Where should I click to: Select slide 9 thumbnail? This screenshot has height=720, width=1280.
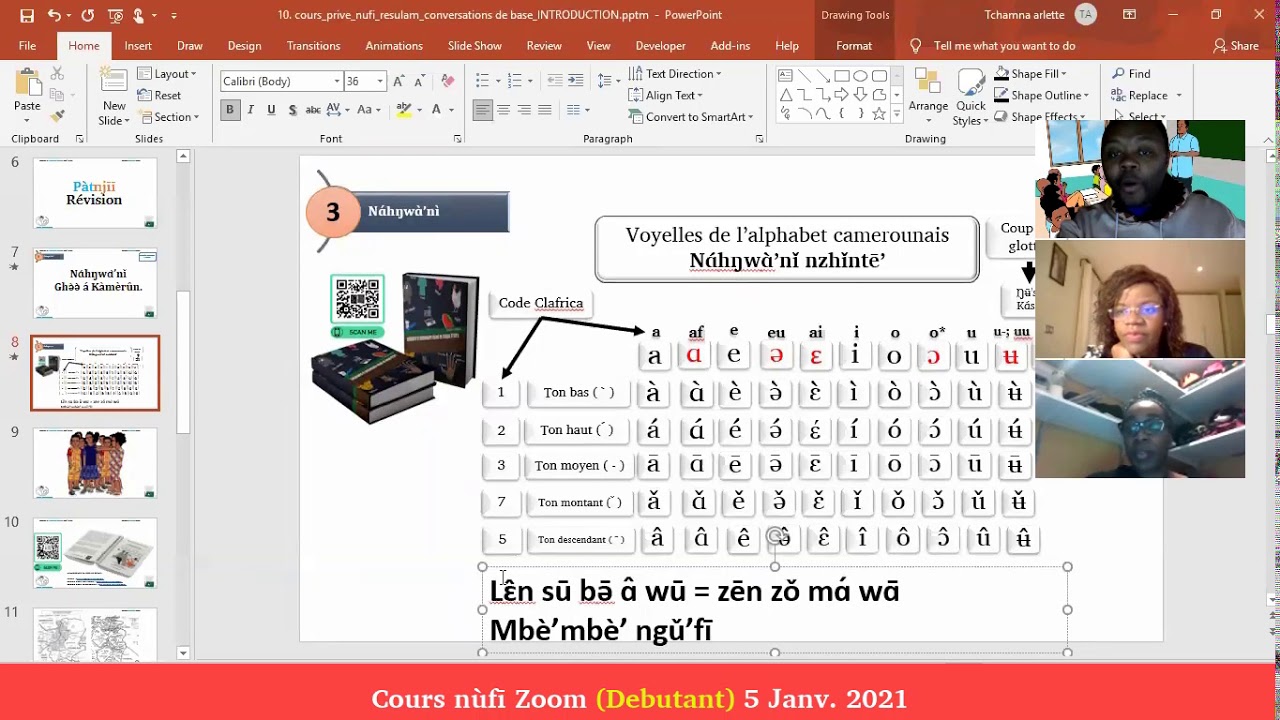(95, 463)
